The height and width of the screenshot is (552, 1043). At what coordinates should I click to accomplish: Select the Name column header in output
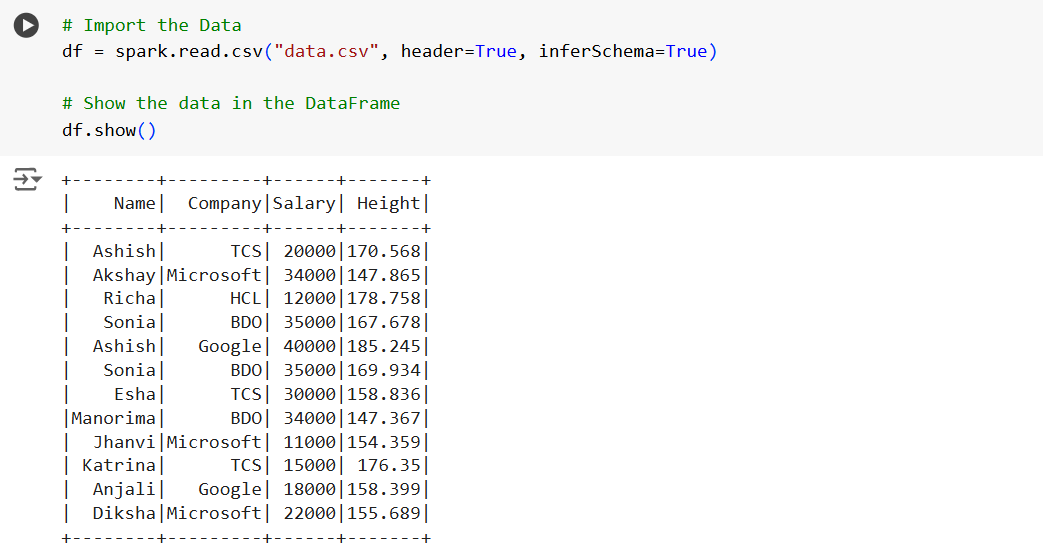pyautogui.click(x=134, y=203)
